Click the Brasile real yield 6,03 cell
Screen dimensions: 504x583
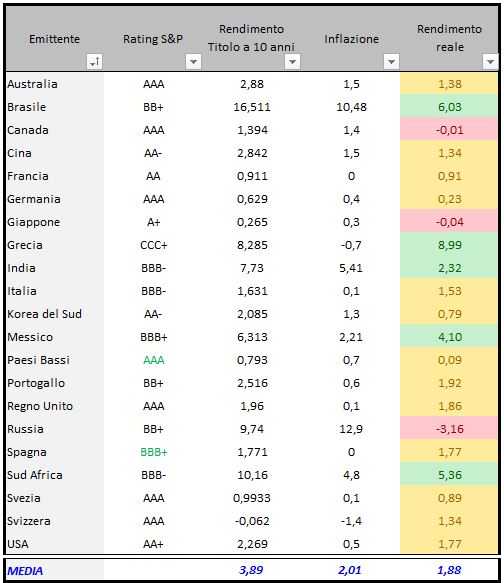[x=449, y=107]
